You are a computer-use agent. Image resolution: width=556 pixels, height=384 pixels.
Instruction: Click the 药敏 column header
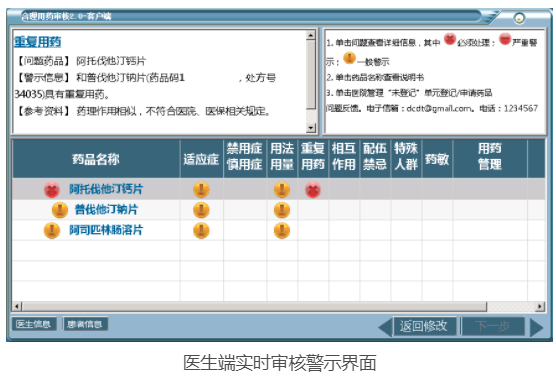pyautogui.click(x=437, y=159)
